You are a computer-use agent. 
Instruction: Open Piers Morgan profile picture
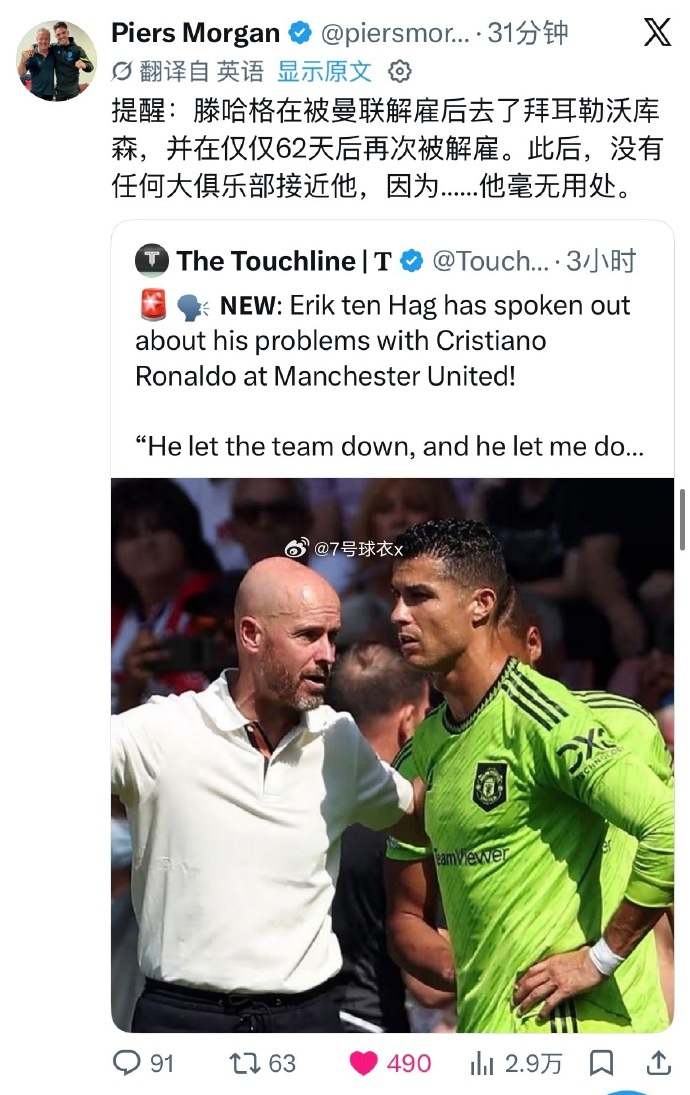pyautogui.click(x=56, y=60)
